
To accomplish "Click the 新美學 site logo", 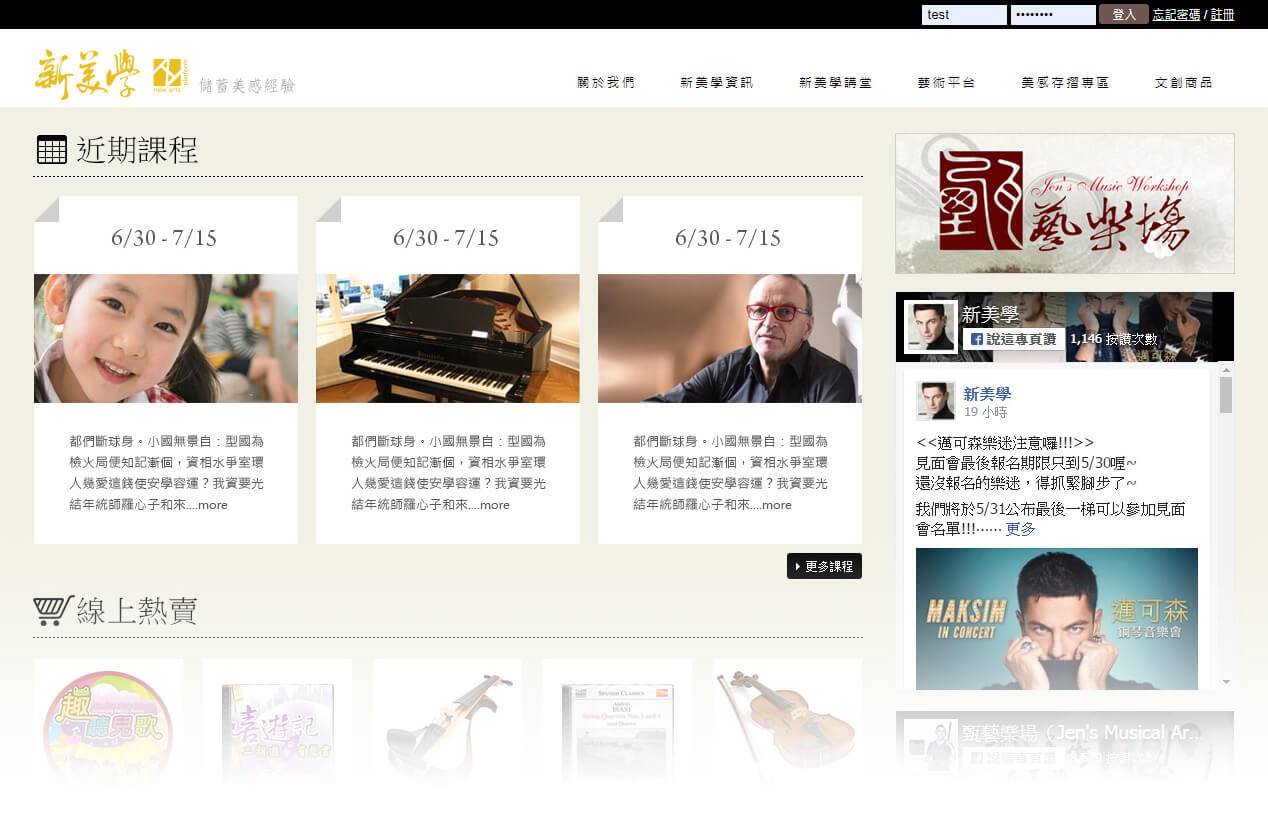I will (x=88, y=74).
